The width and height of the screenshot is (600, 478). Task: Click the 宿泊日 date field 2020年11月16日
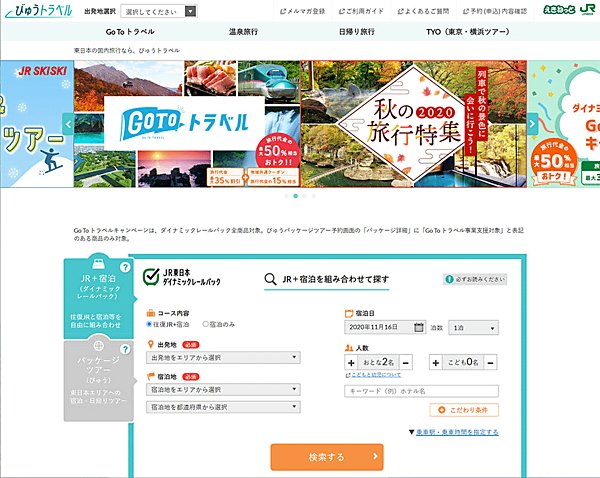(385, 327)
